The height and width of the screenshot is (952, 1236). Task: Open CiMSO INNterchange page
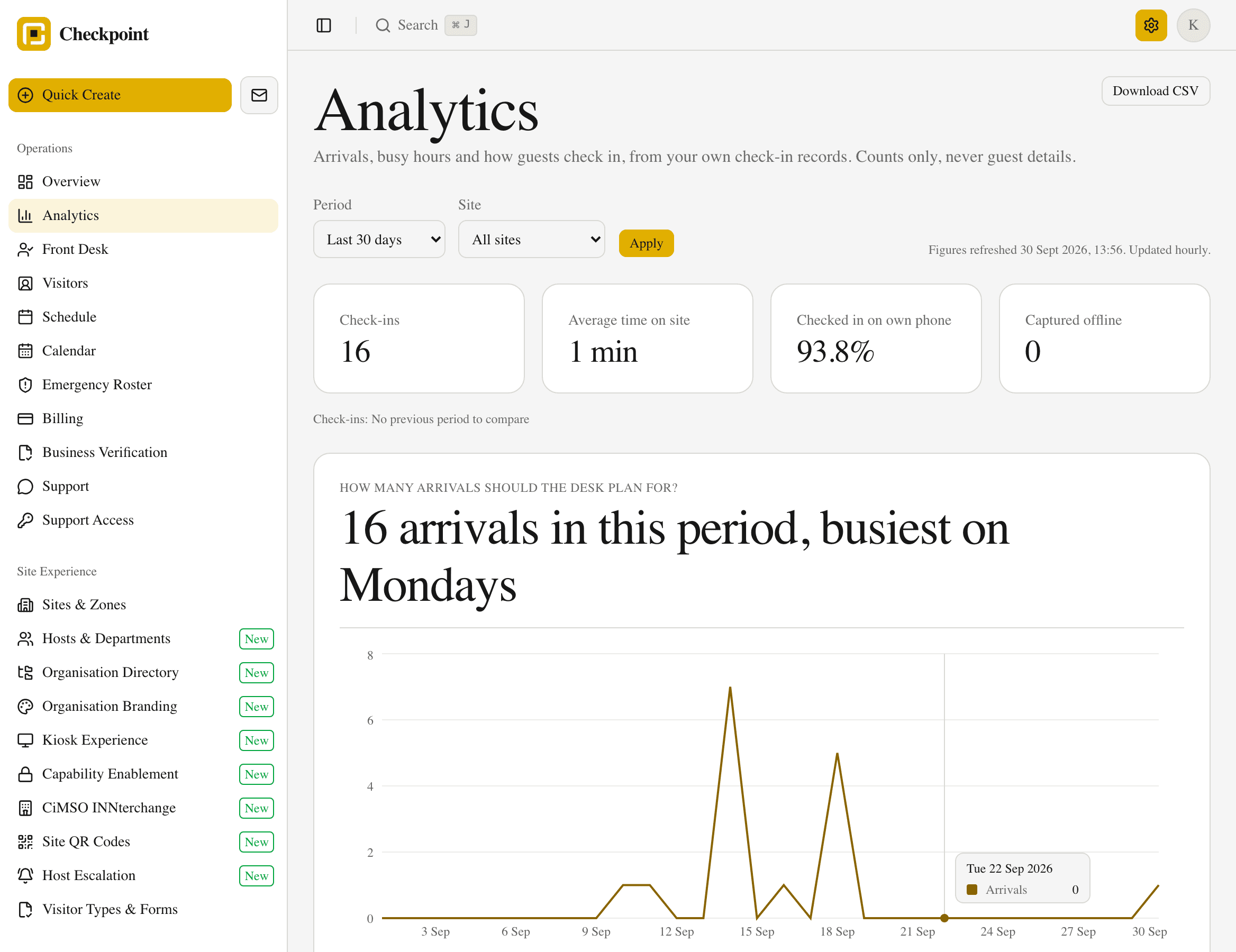[x=143, y=808]
